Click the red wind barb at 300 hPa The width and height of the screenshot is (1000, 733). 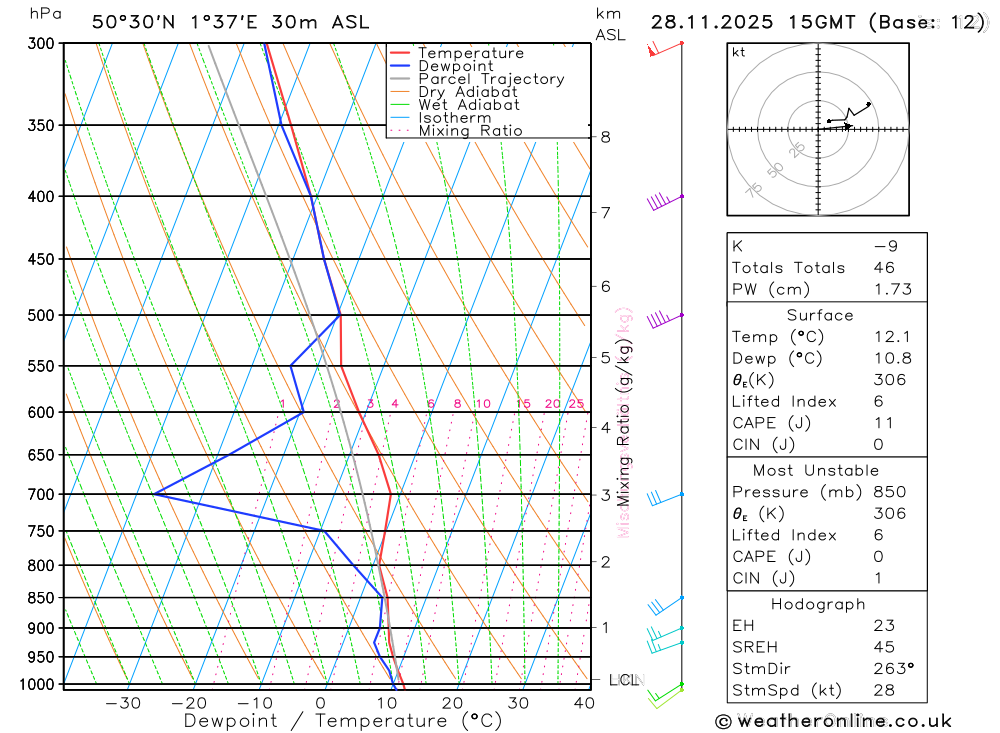(665, 49)
